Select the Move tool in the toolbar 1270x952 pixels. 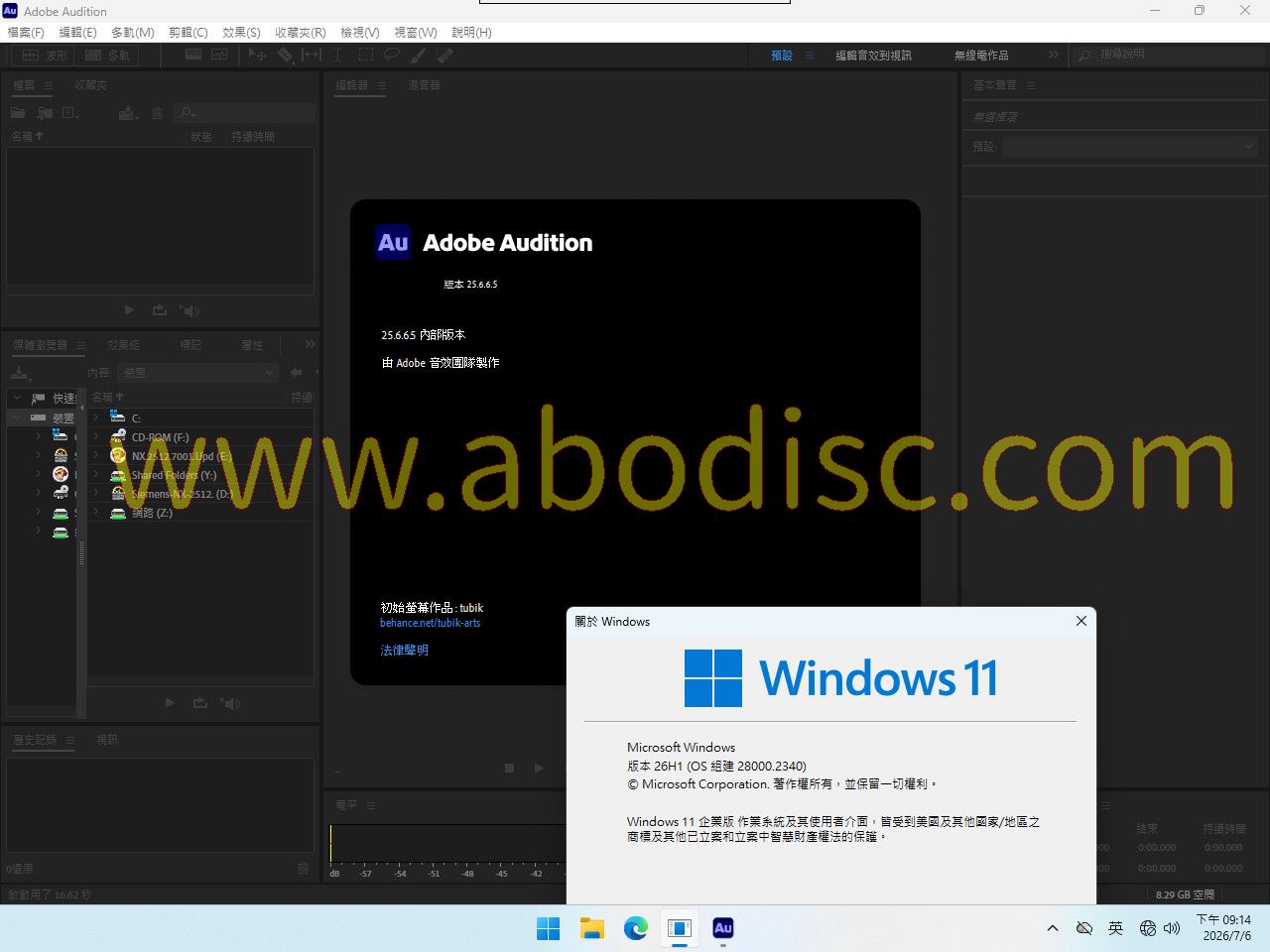[257, 56]
